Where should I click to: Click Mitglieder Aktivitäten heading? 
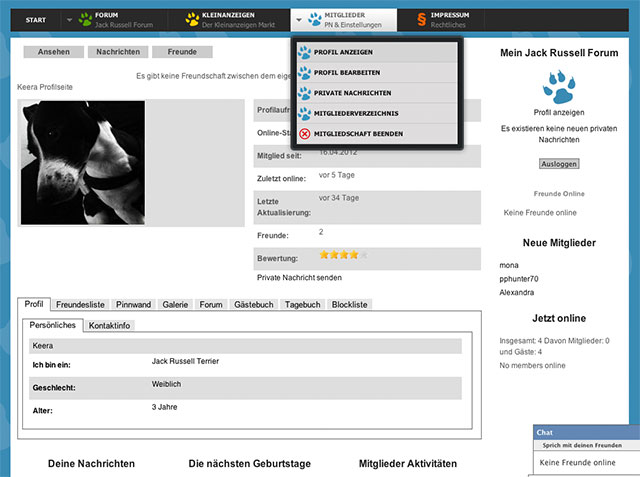coord(408,464)
